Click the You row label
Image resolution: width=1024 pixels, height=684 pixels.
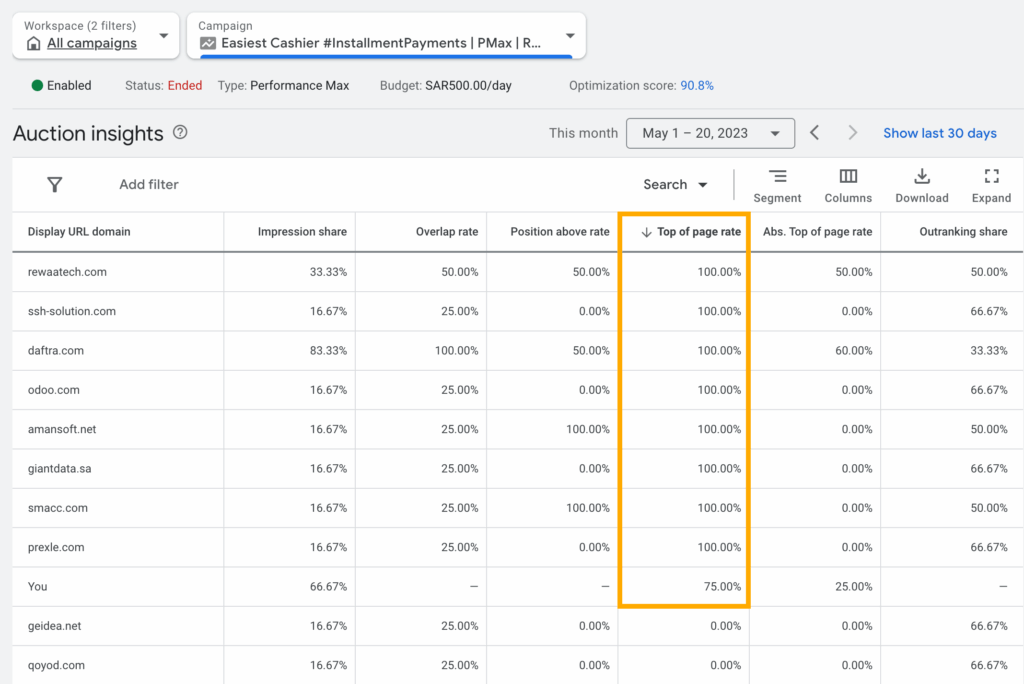(37, 587)
